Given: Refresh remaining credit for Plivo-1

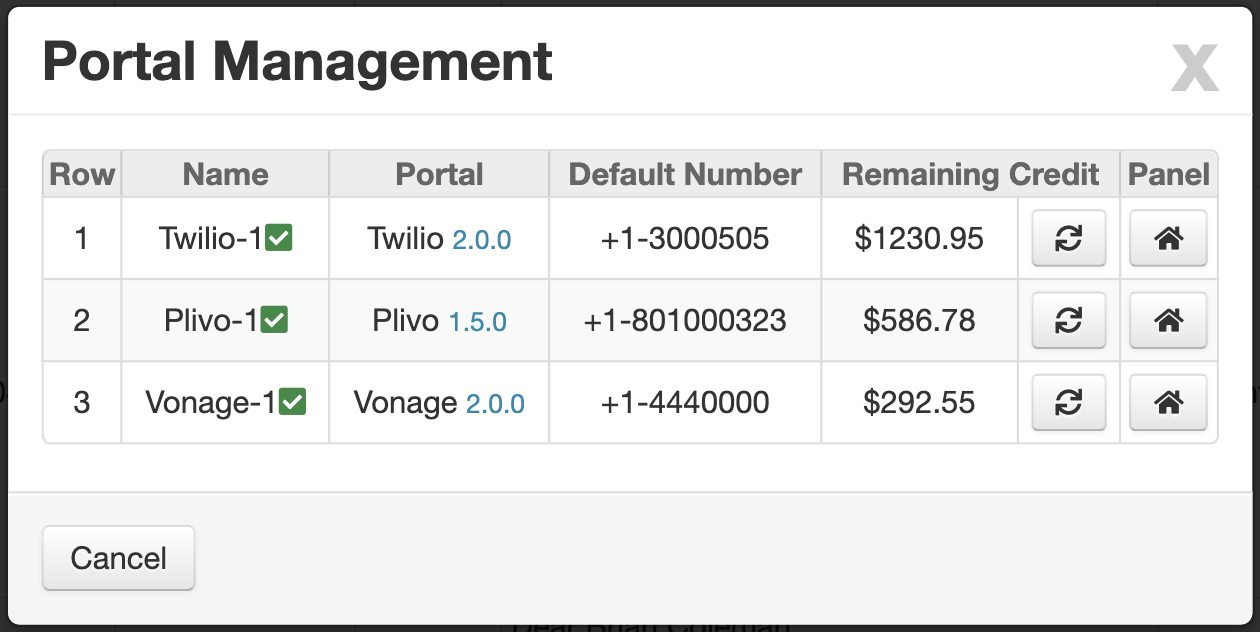Looking at the screenshot, I should pyautogui.click(x=1069, y=320).
